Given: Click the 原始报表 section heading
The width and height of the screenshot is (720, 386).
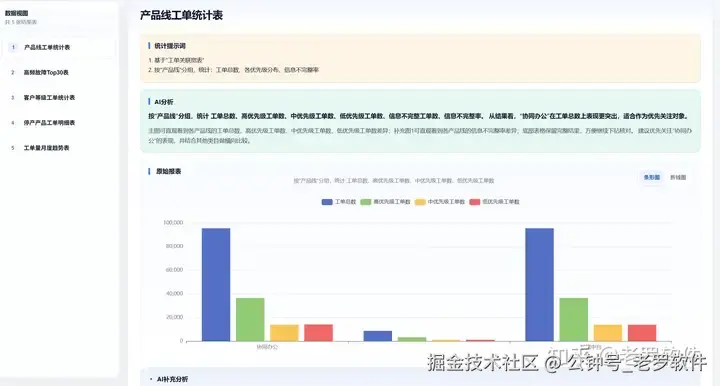Looking at the screenshot, I should [x=169, y=171].
